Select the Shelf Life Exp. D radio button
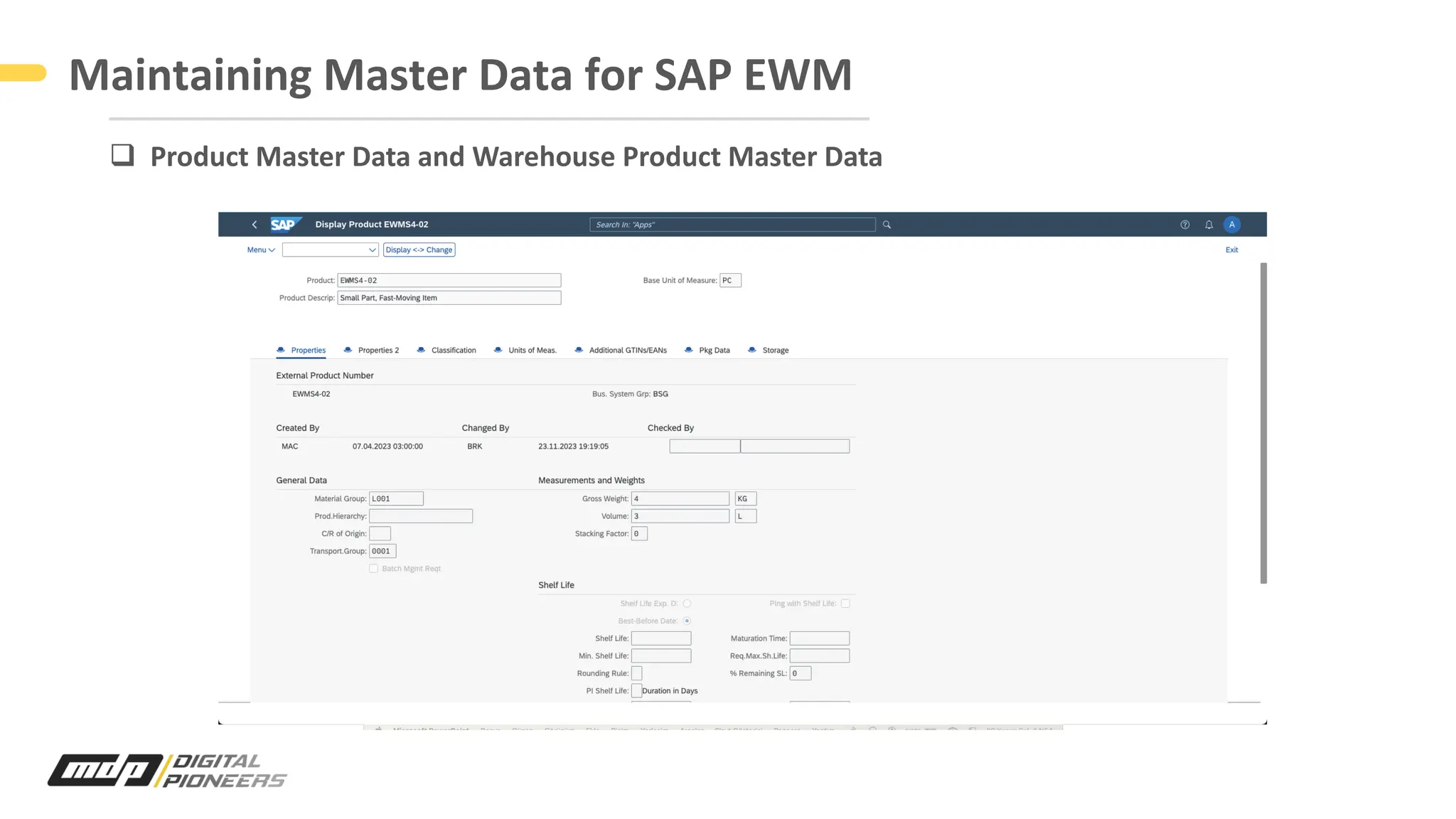The width and height of the screenshot is (1456, 819). pos(687,604)
